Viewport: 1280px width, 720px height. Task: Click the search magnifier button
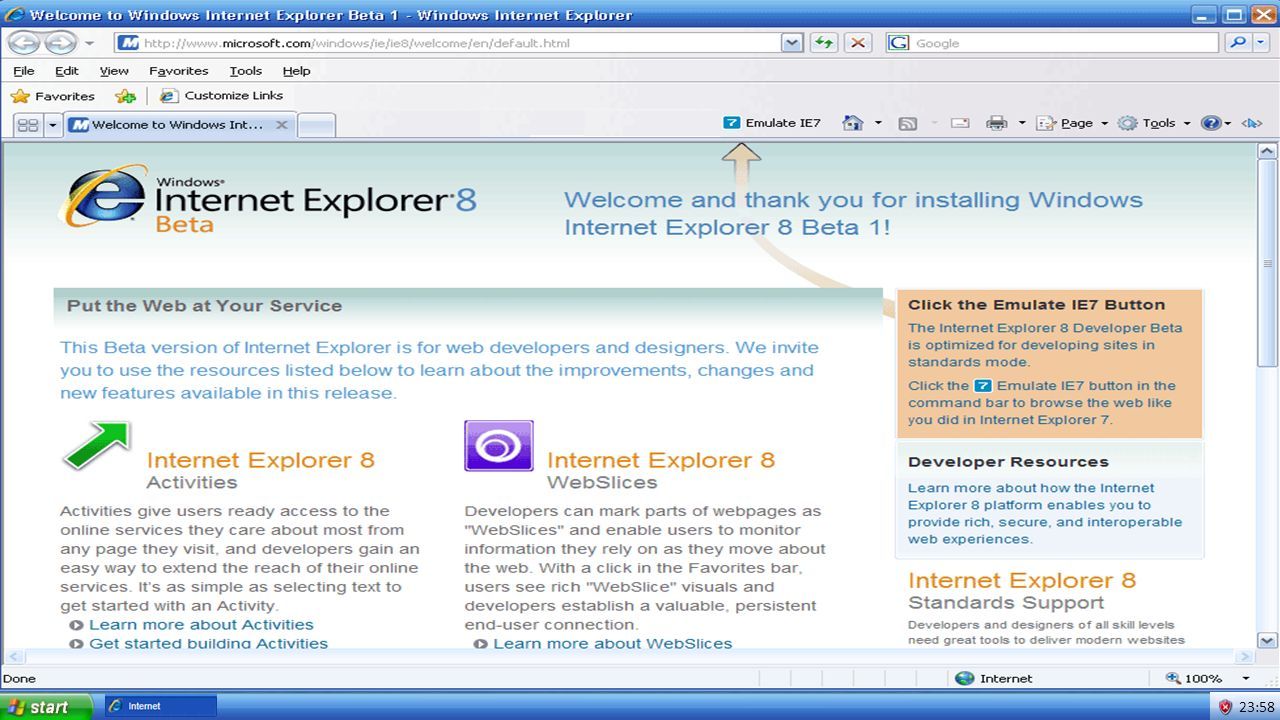click(x=1238, y=43)
